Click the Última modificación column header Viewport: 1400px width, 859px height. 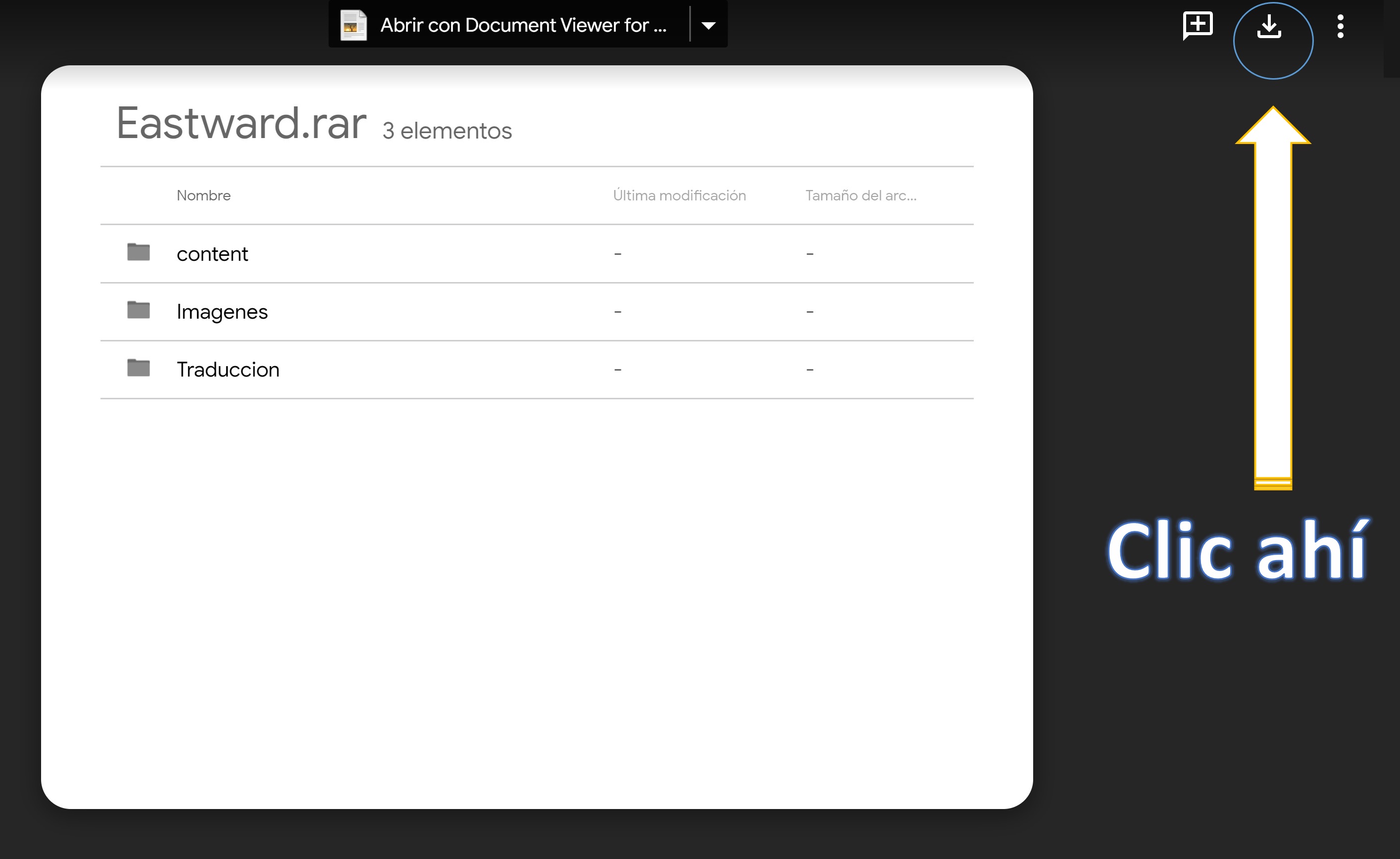pyautogui.click(x=679, y=195)
